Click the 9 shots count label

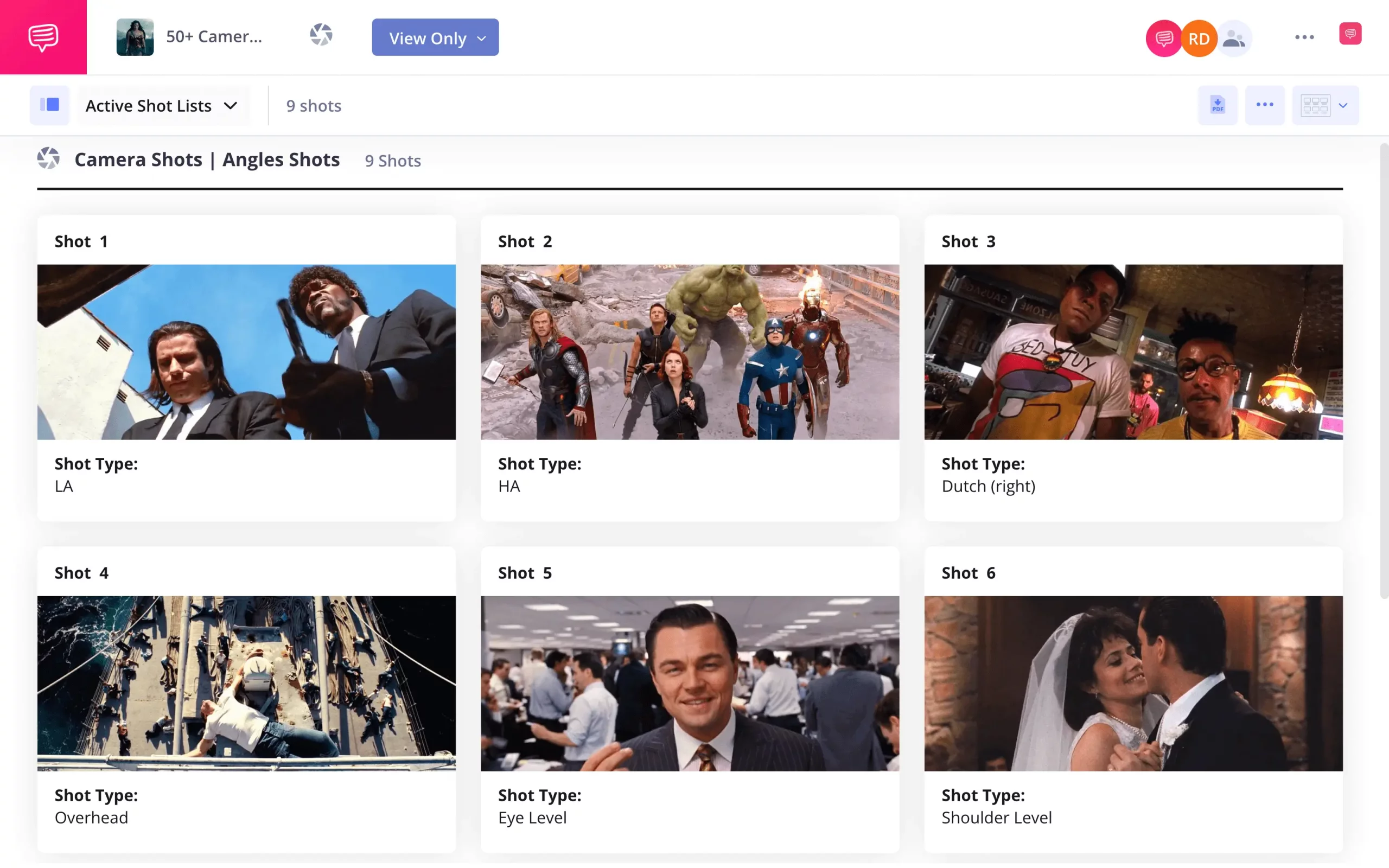[314, 106]
